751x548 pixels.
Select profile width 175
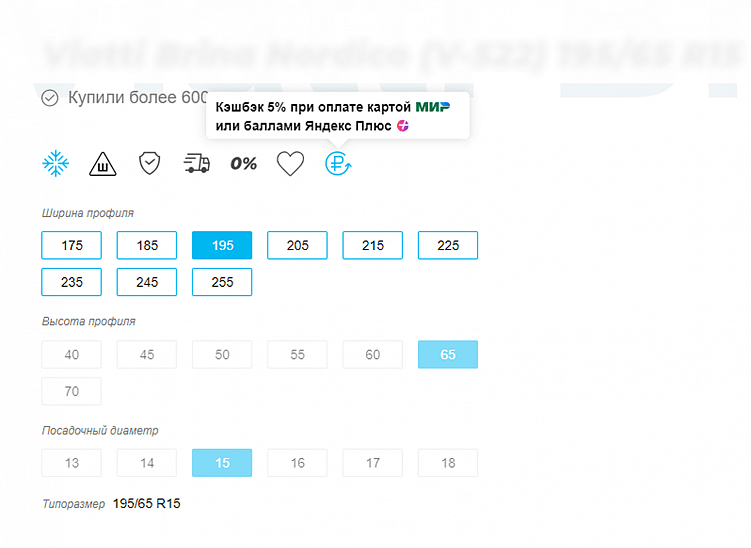coord(72,246)
